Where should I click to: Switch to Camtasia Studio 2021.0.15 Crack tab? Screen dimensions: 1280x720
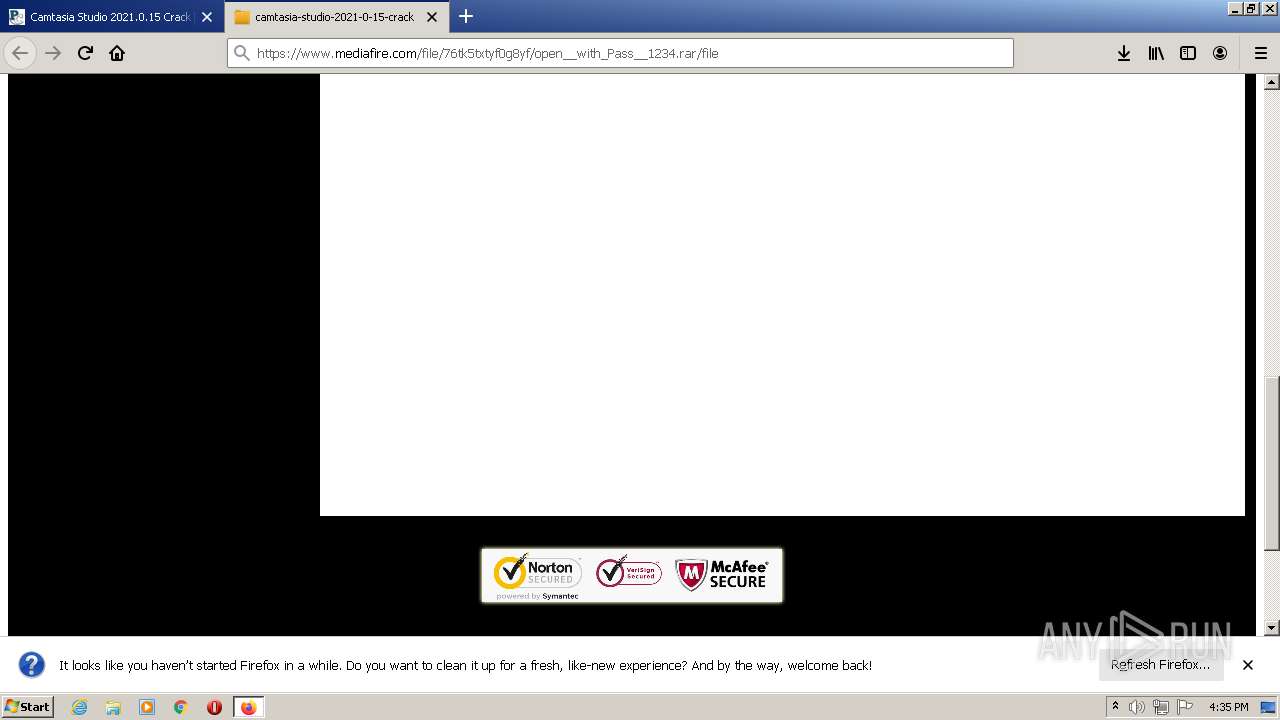tap(110, 17)
